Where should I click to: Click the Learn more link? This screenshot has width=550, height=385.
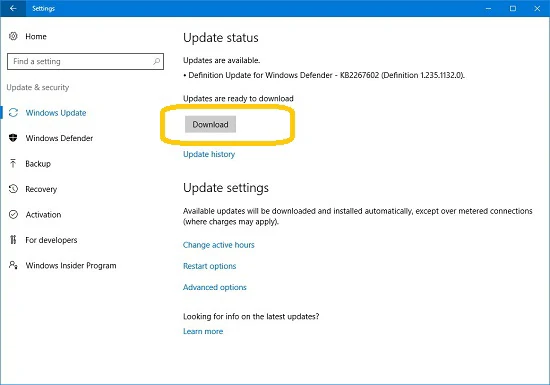203,331
